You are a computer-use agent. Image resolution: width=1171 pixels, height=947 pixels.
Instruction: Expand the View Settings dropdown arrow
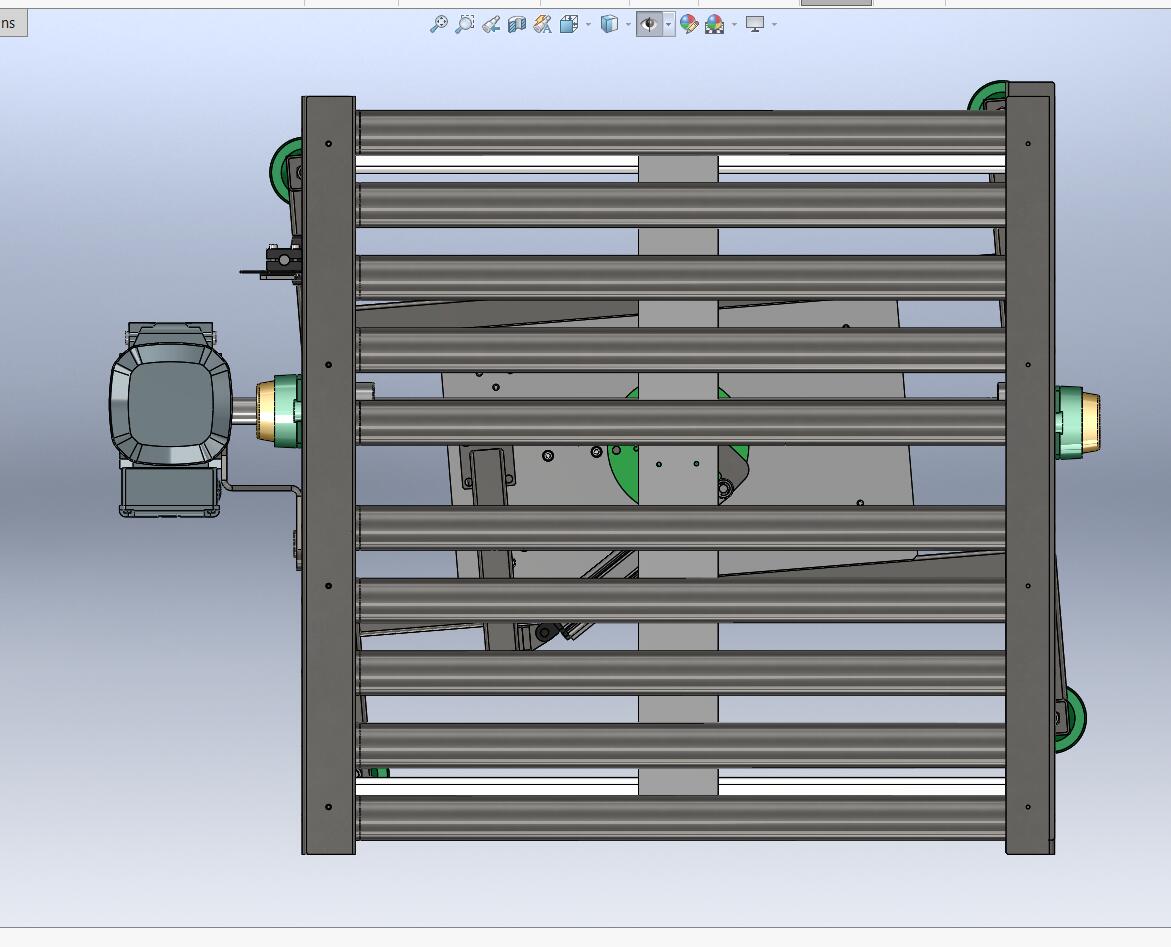(774, 25)
